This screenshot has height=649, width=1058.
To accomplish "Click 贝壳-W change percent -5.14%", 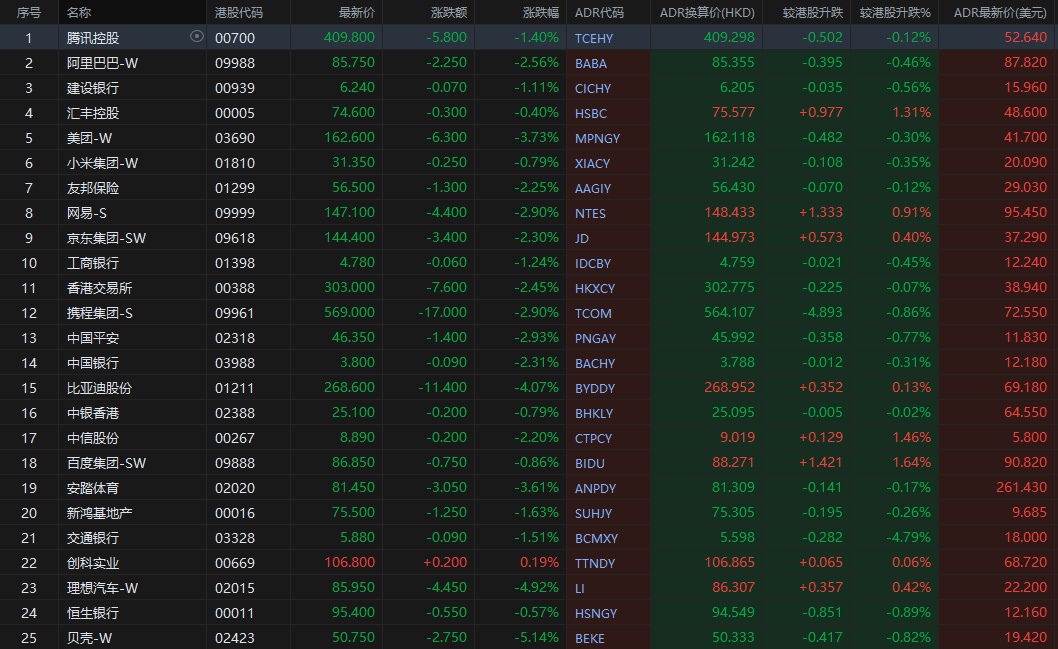I will click(536, 637).
